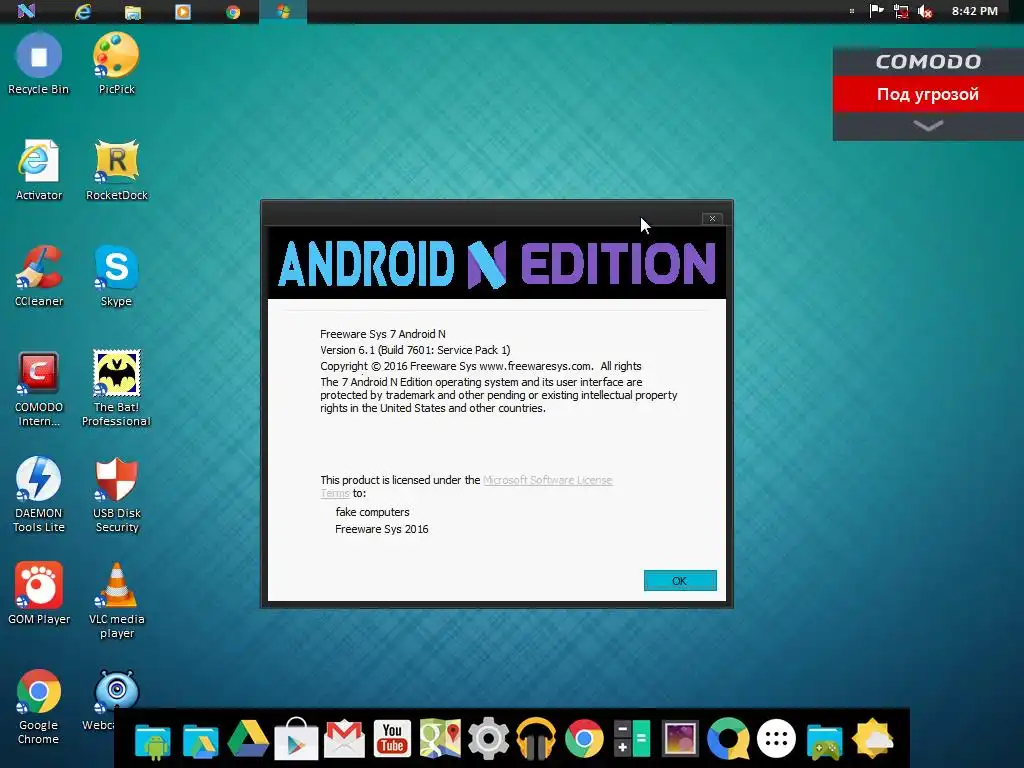Click the N start button in taskbar
The image size is (1024, 768).
(x=26, y=11)
